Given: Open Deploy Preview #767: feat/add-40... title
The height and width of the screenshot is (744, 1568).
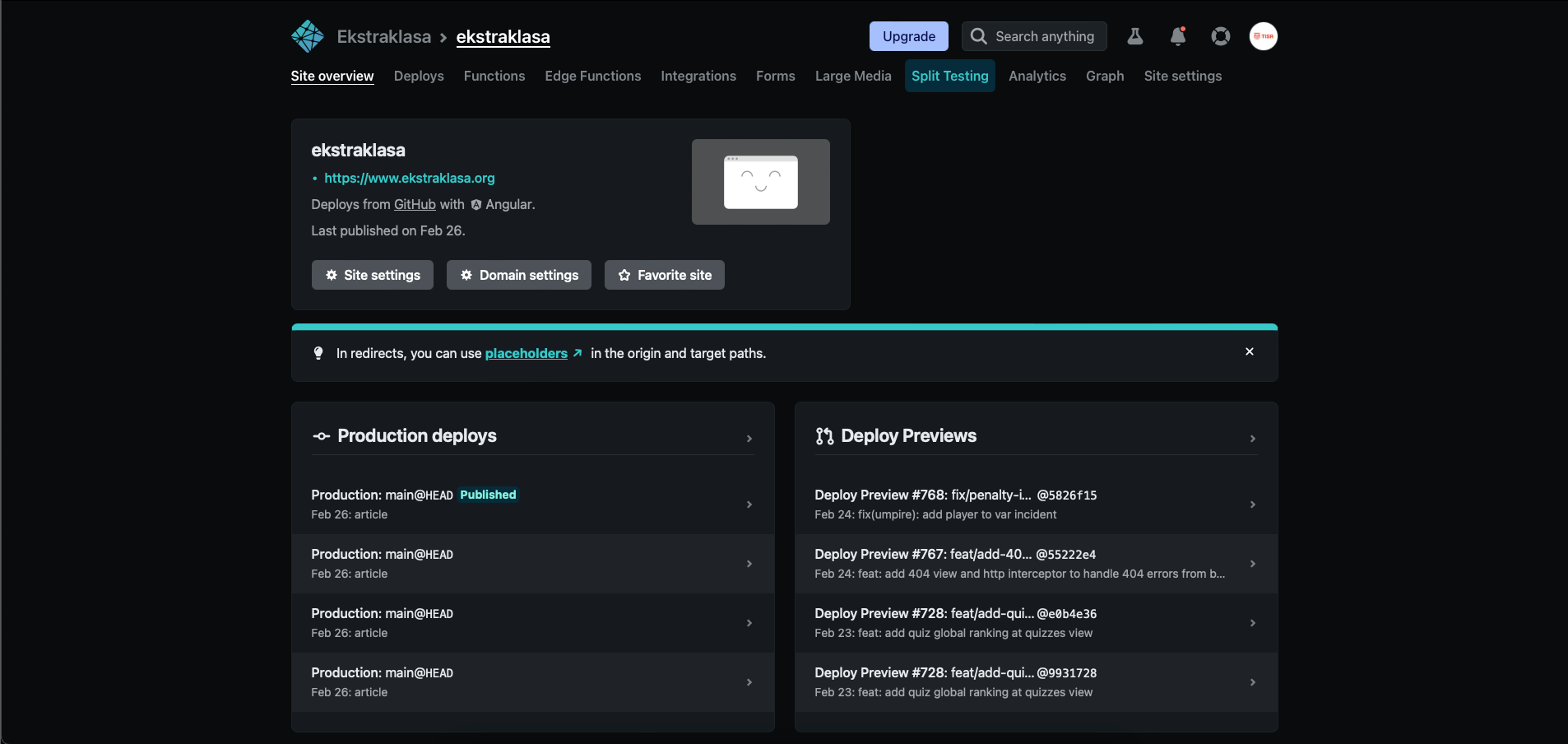Looking at the screenshot, I should [923, 554].
